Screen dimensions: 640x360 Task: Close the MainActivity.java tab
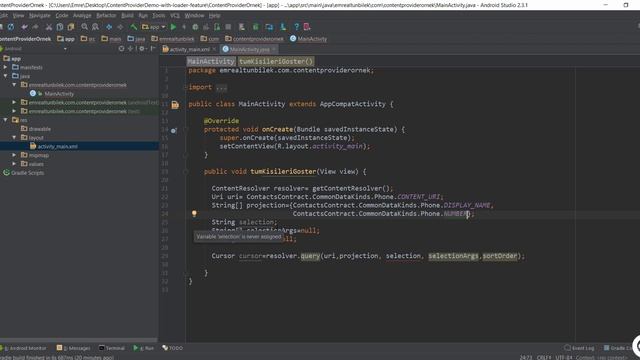tap(274, 49)
